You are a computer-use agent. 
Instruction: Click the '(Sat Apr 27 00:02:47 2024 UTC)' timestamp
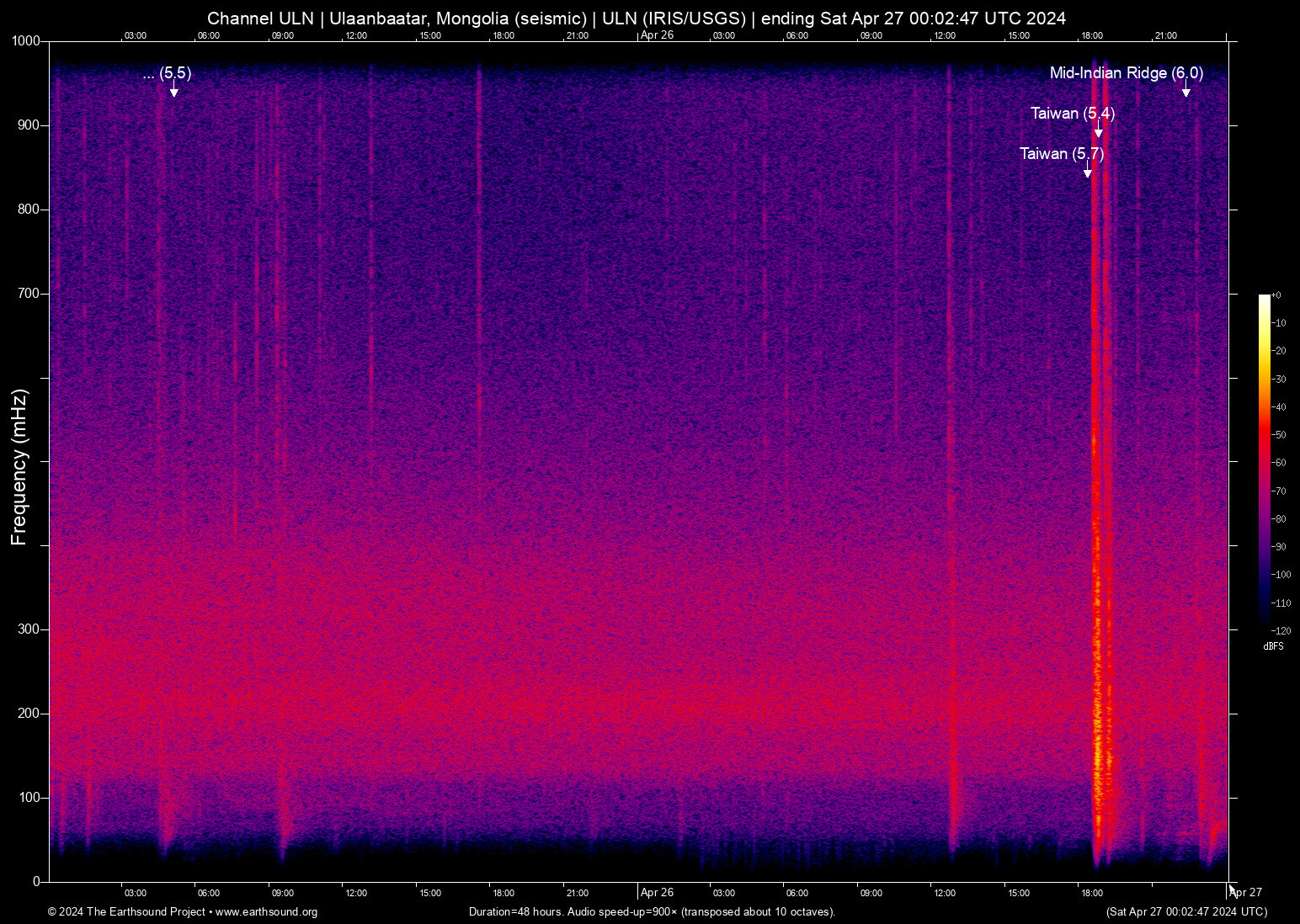point(1186,911)
